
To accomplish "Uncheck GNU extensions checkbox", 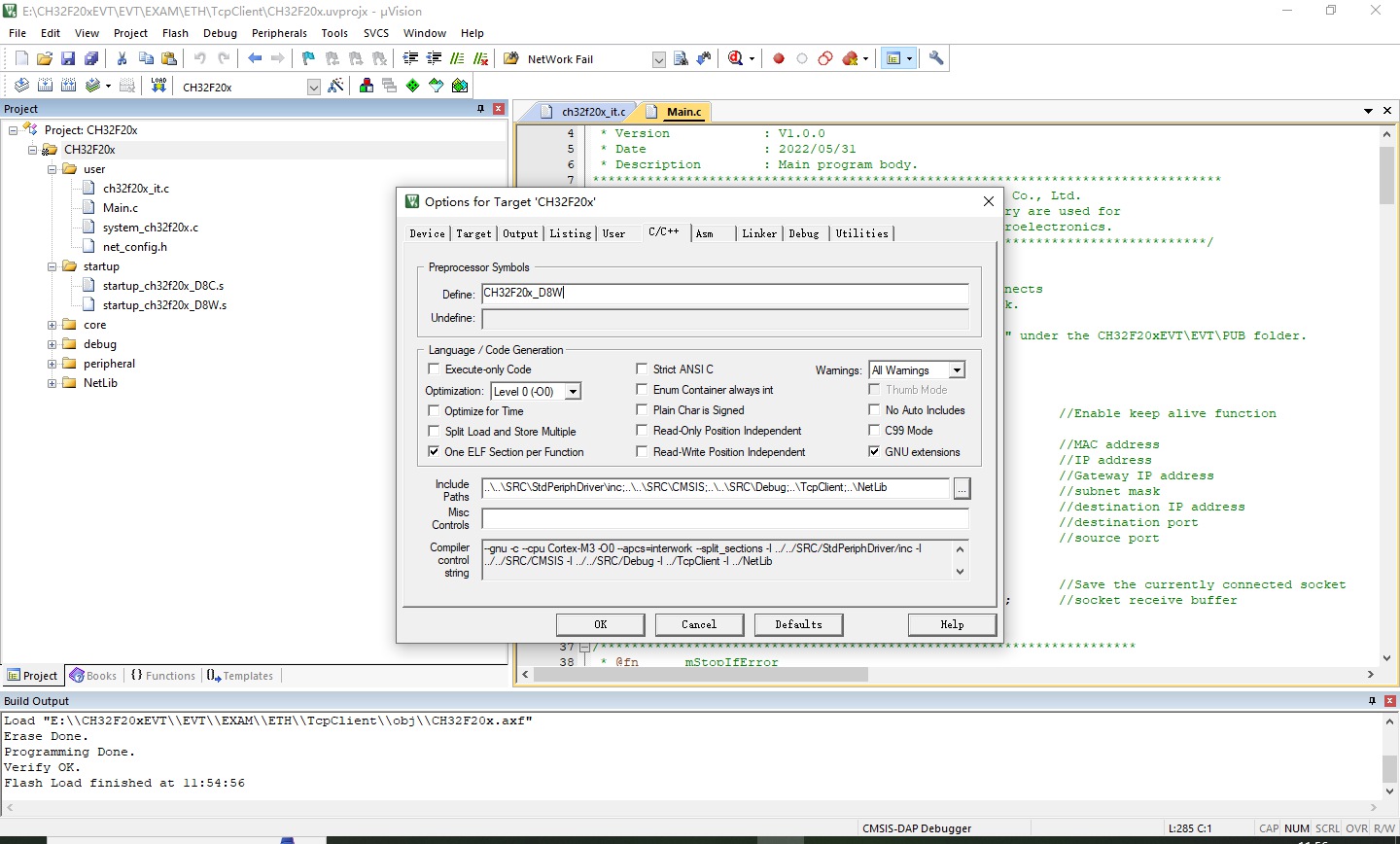I will point(874,452).
